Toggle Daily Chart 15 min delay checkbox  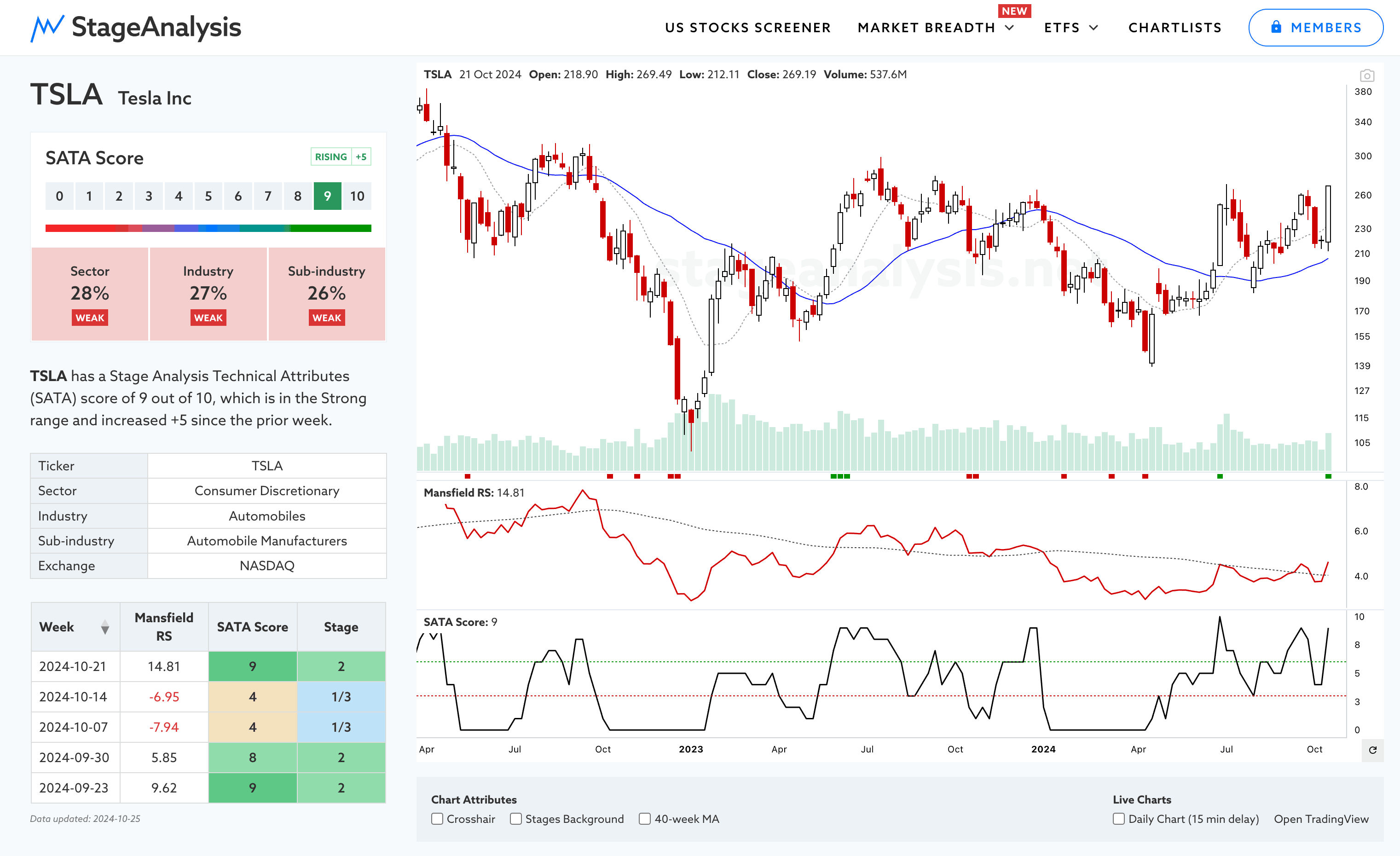coord(1118,819)
